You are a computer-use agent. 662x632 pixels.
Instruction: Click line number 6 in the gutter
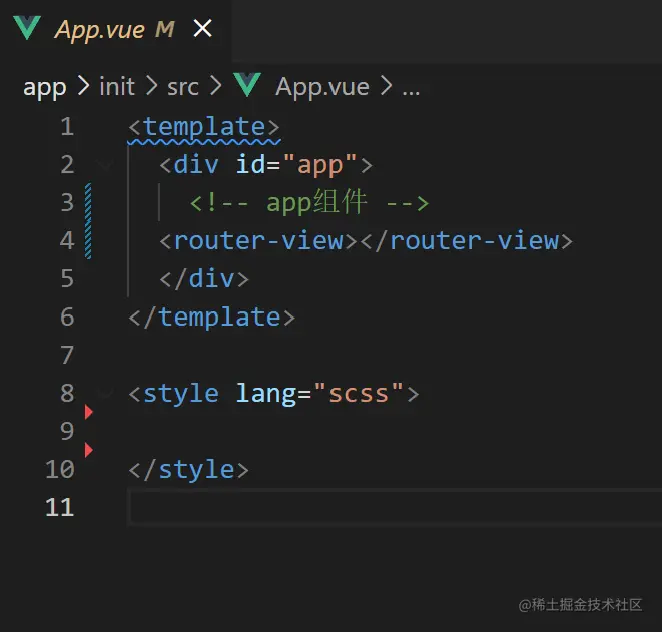tap(67, 317)
